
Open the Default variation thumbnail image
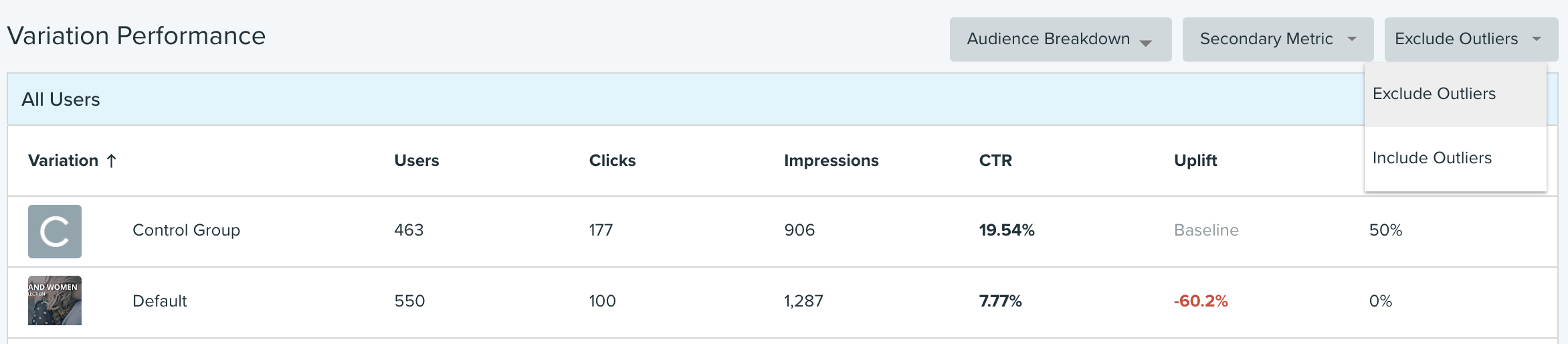(55, 300)
